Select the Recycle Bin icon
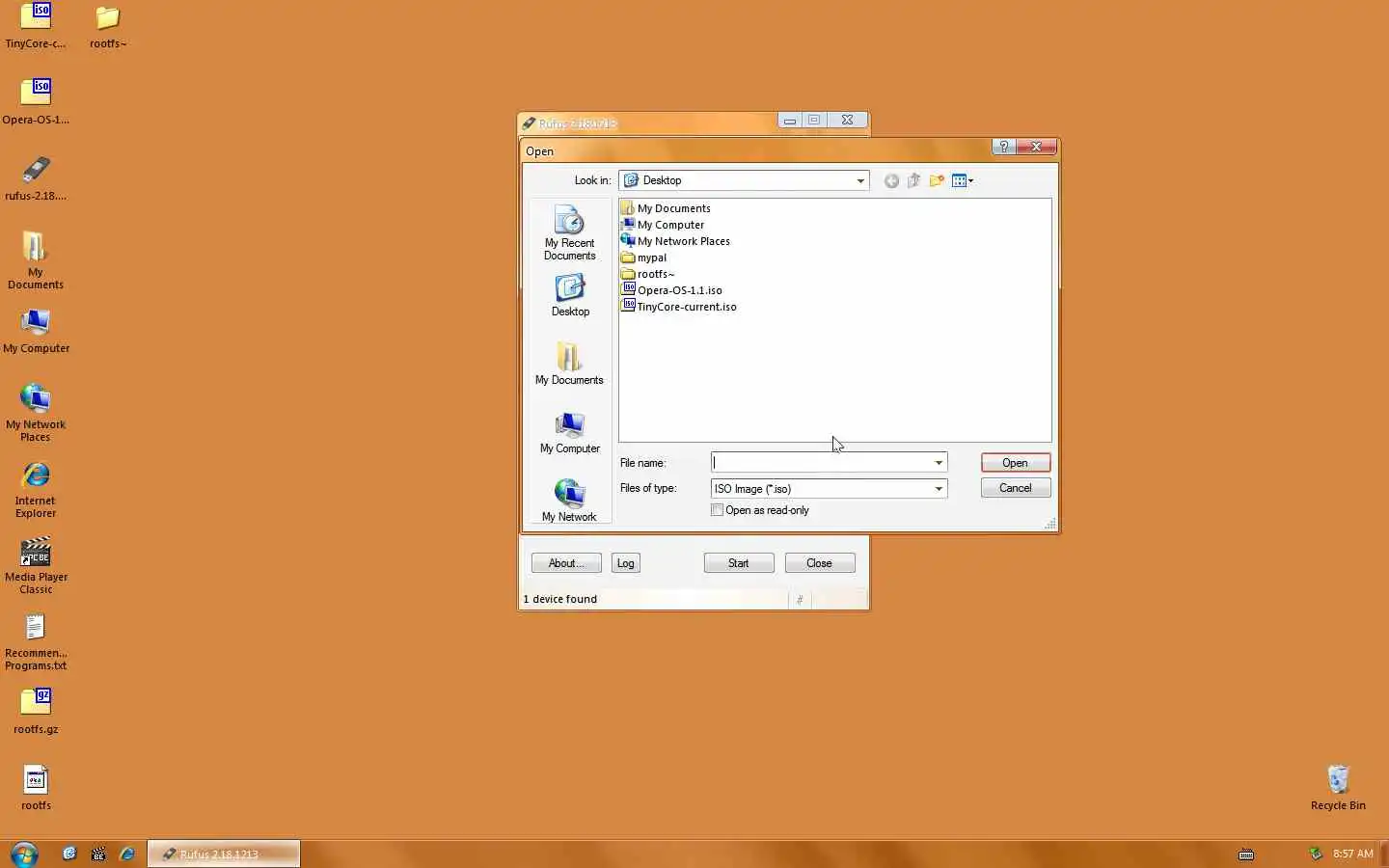 click(1338, 787)
